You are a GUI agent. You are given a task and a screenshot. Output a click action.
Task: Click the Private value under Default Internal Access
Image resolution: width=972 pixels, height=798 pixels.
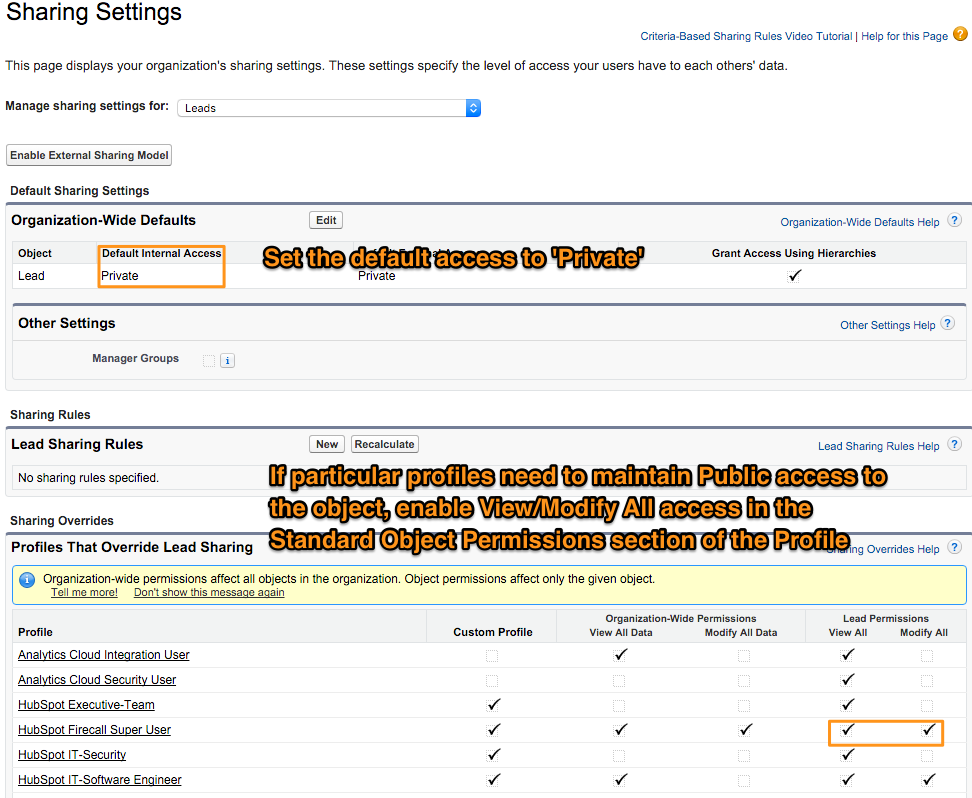click(120, 276)
